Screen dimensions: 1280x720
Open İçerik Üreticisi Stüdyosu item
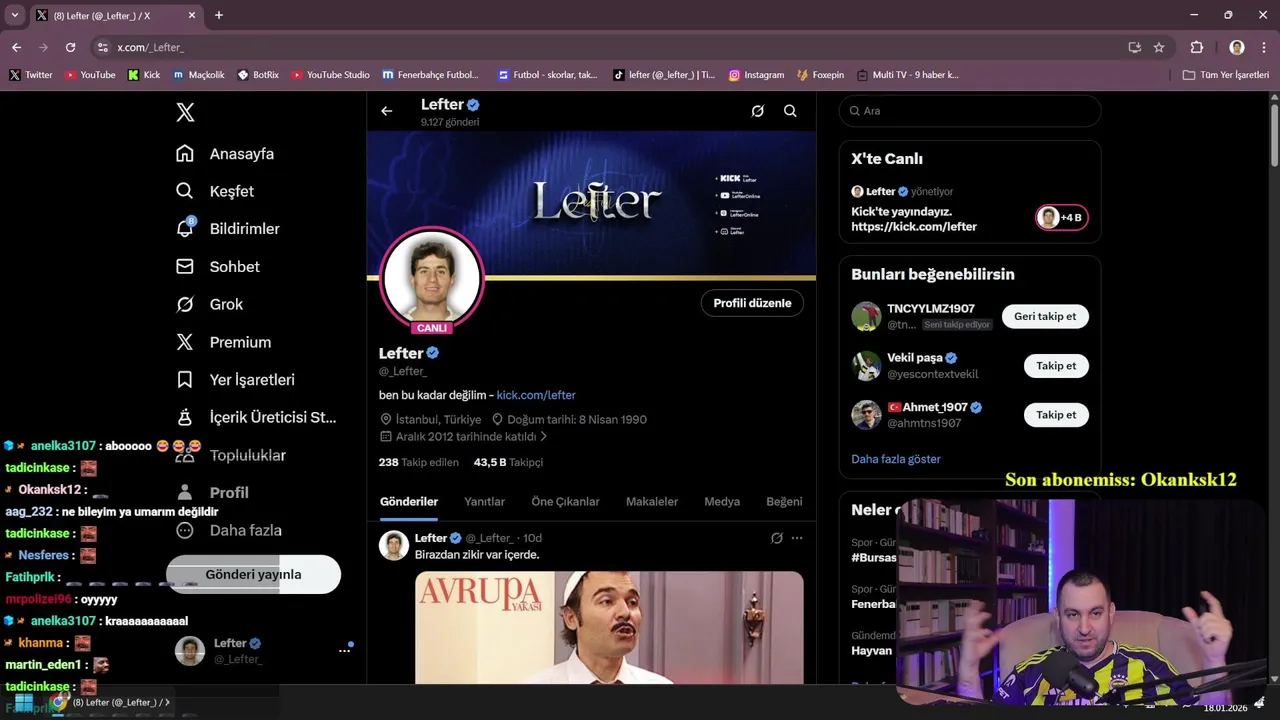(257, 417)
